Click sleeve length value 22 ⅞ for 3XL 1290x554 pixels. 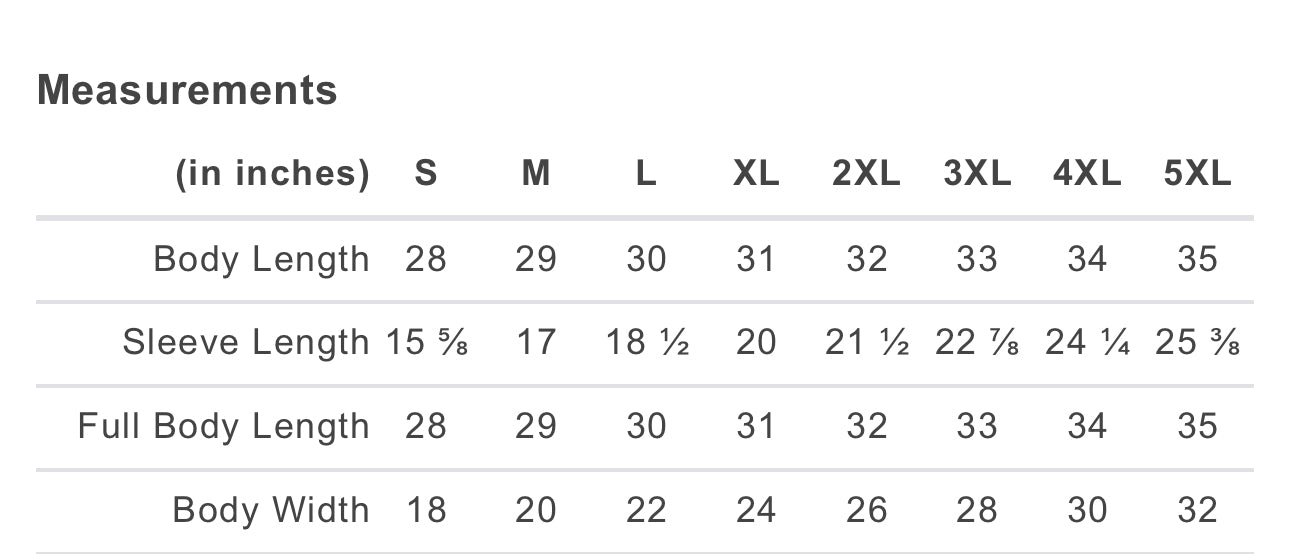[x=977, y=343]
